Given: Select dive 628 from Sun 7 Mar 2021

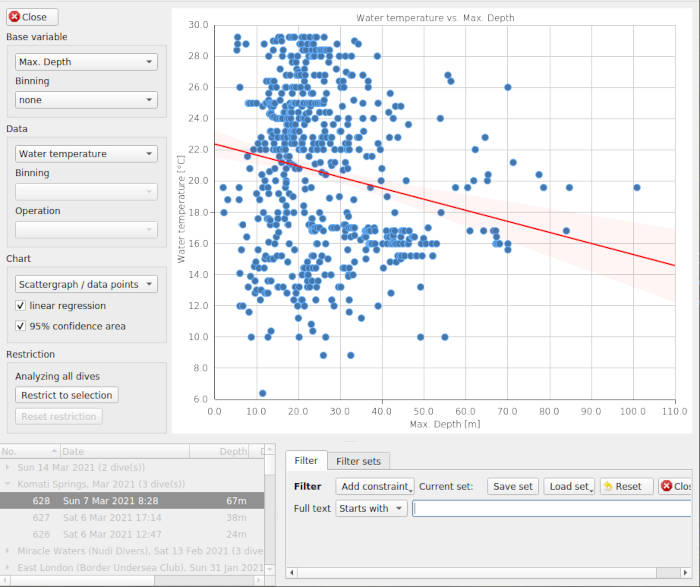Looking at the screenshot, I should [130, 500].
